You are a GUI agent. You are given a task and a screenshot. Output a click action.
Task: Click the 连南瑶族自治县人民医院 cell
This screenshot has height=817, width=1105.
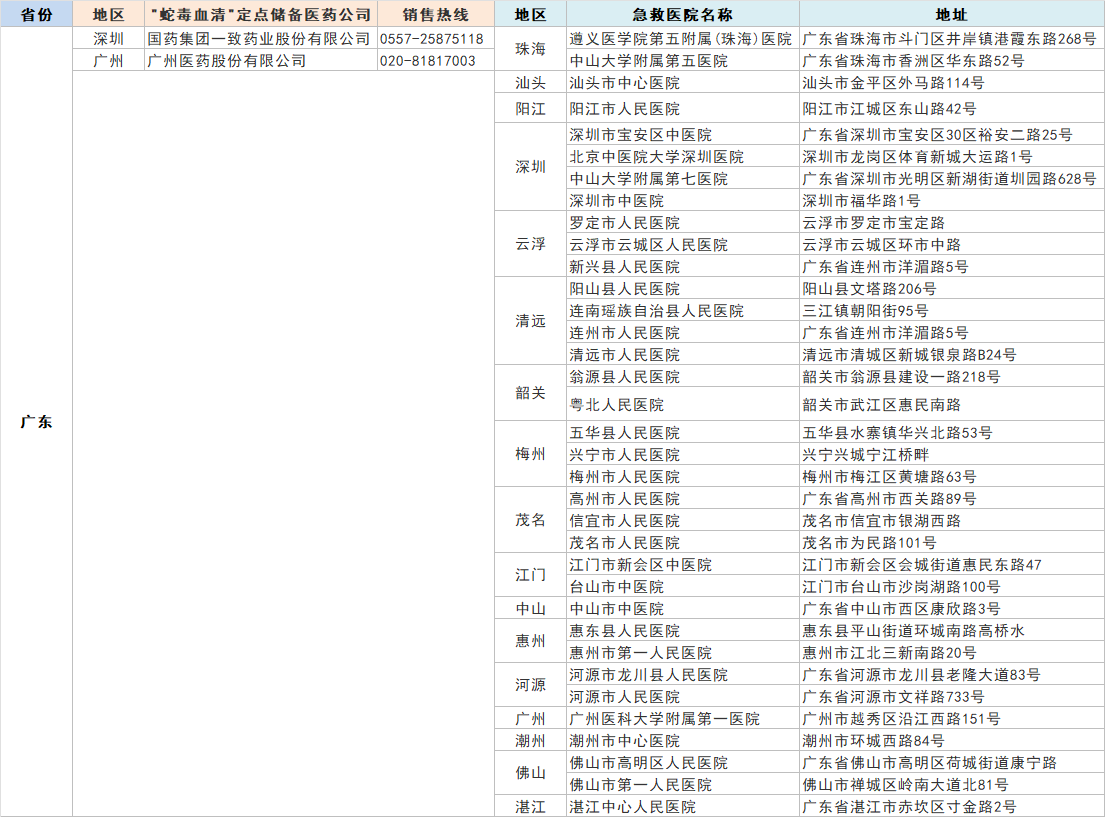point(657,311)
